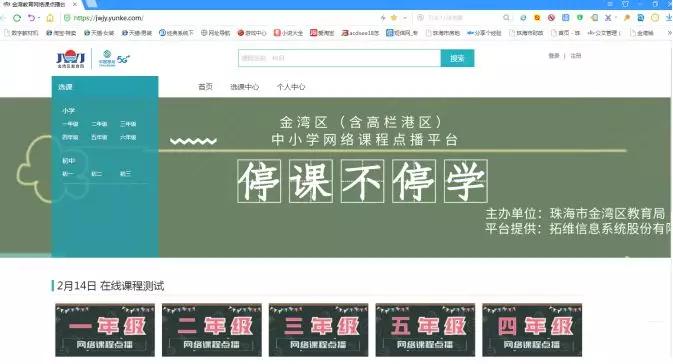
Task: Click the undo/restore page icon
Action: [x=31, y=18]
